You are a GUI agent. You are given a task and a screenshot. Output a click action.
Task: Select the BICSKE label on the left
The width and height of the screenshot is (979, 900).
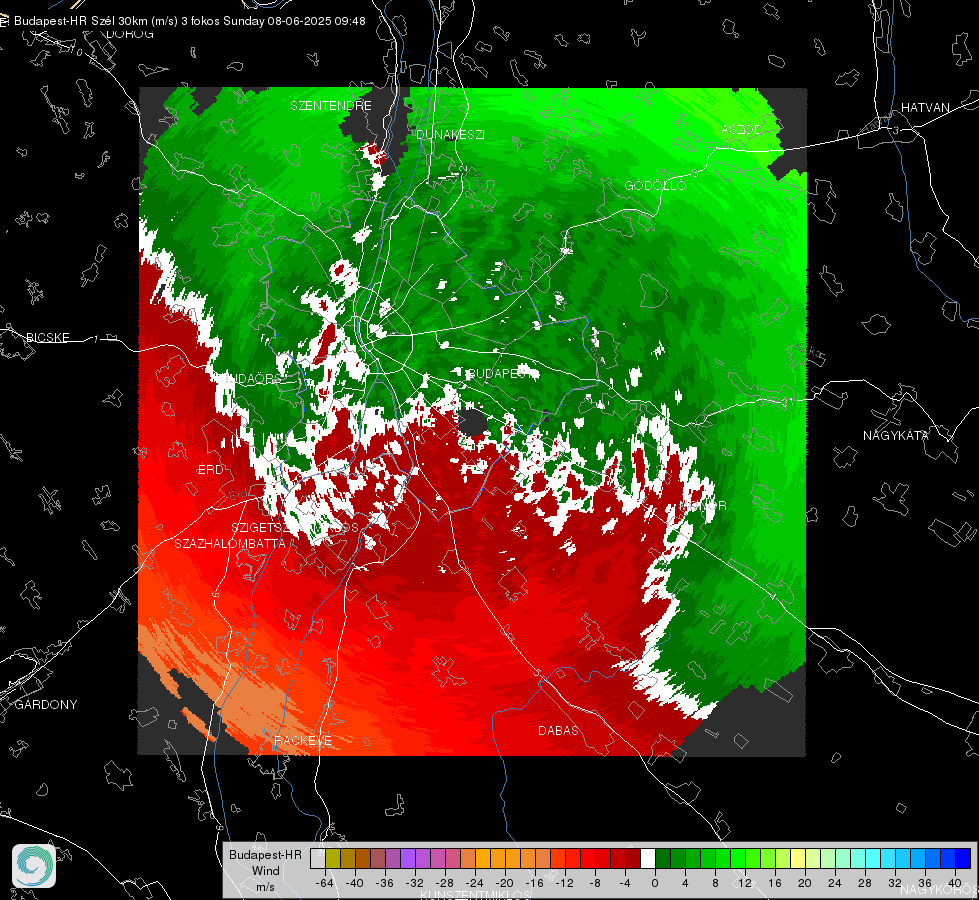48,337
